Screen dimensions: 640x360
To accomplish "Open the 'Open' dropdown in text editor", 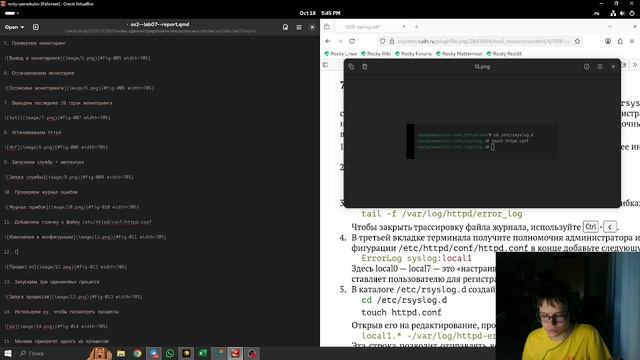I will pyautogui.click(x=14, y=27).
